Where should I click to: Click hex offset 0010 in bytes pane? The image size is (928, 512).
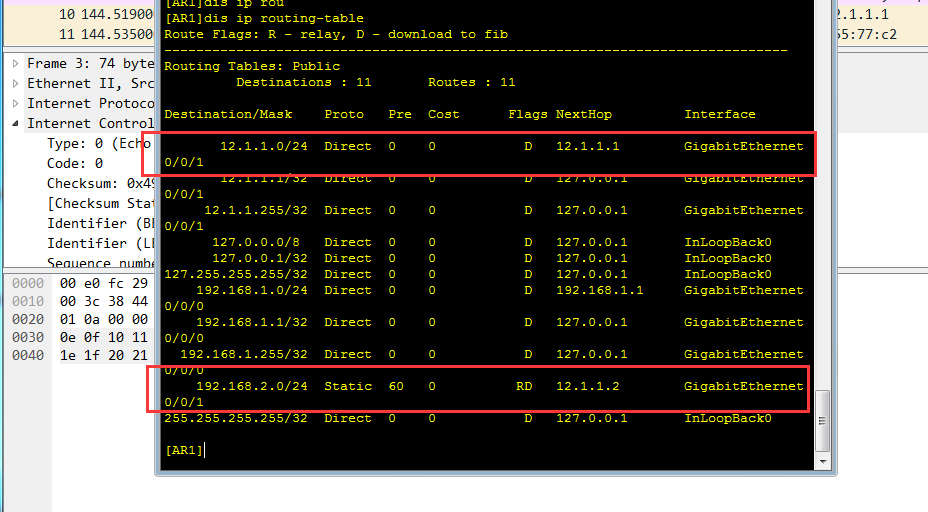(x=28, y=301)
